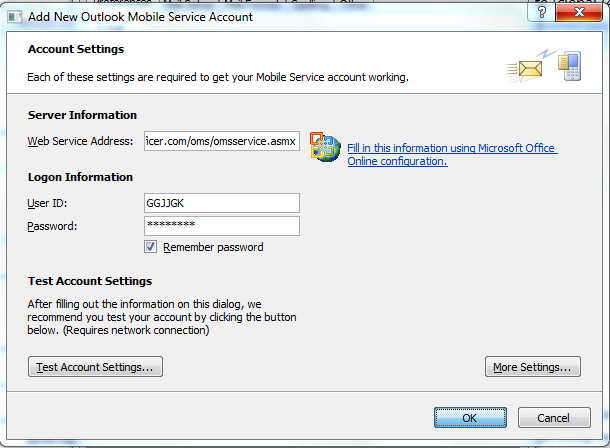This screenshot has height=448, width=610.
Task: Click the Test Account Settings heading text
Action: click(90, 281)
